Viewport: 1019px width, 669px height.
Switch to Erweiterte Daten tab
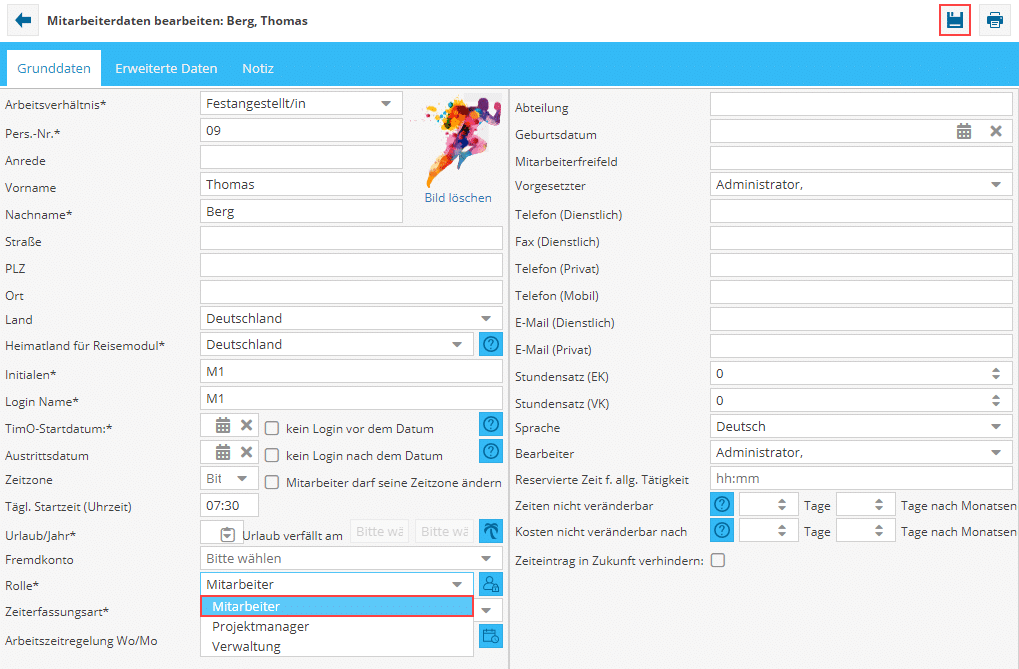[x=166, y=68]
